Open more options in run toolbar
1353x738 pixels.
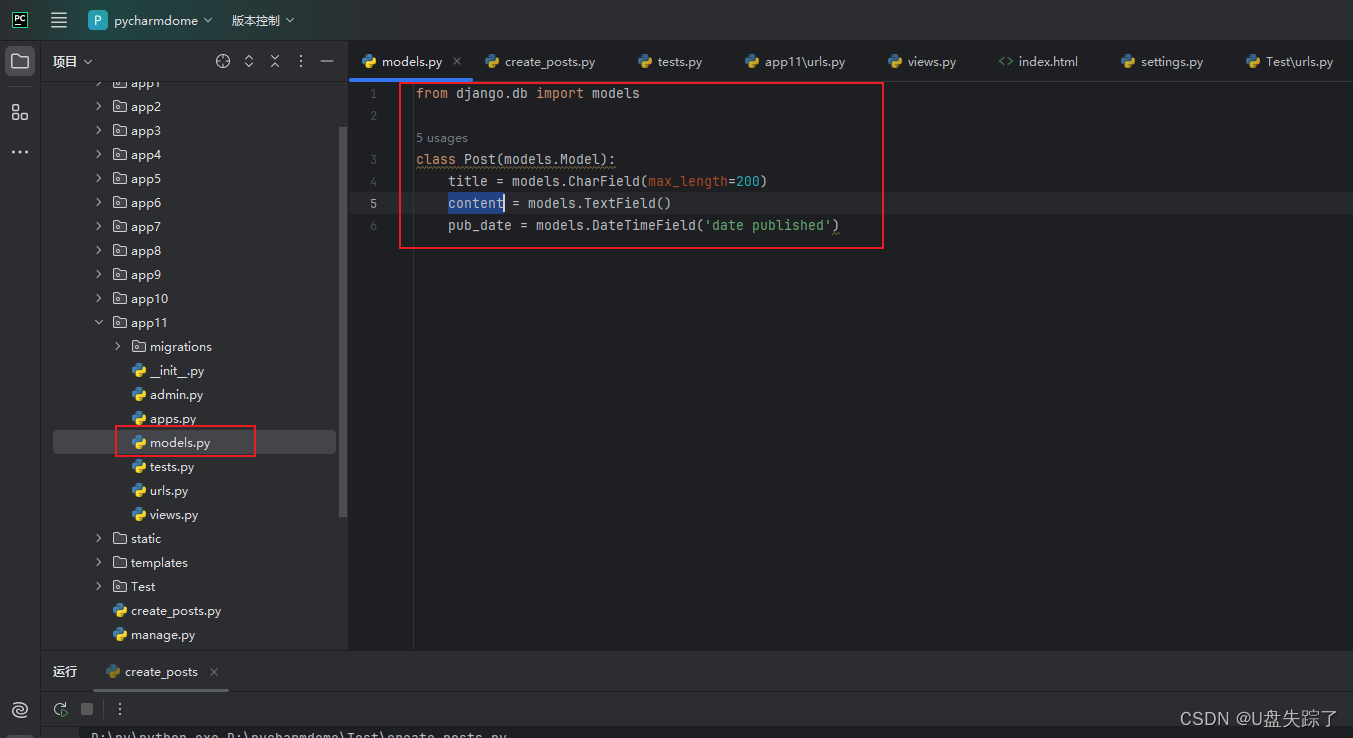(x=120, y=709)
